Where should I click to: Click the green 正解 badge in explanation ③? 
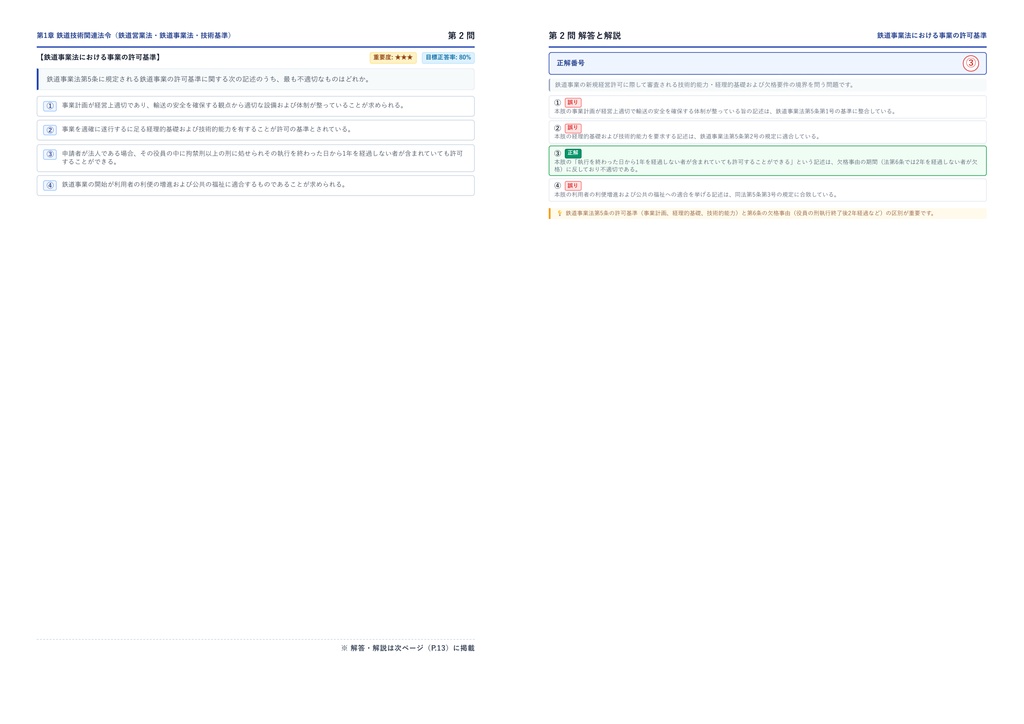click(573, 153)
